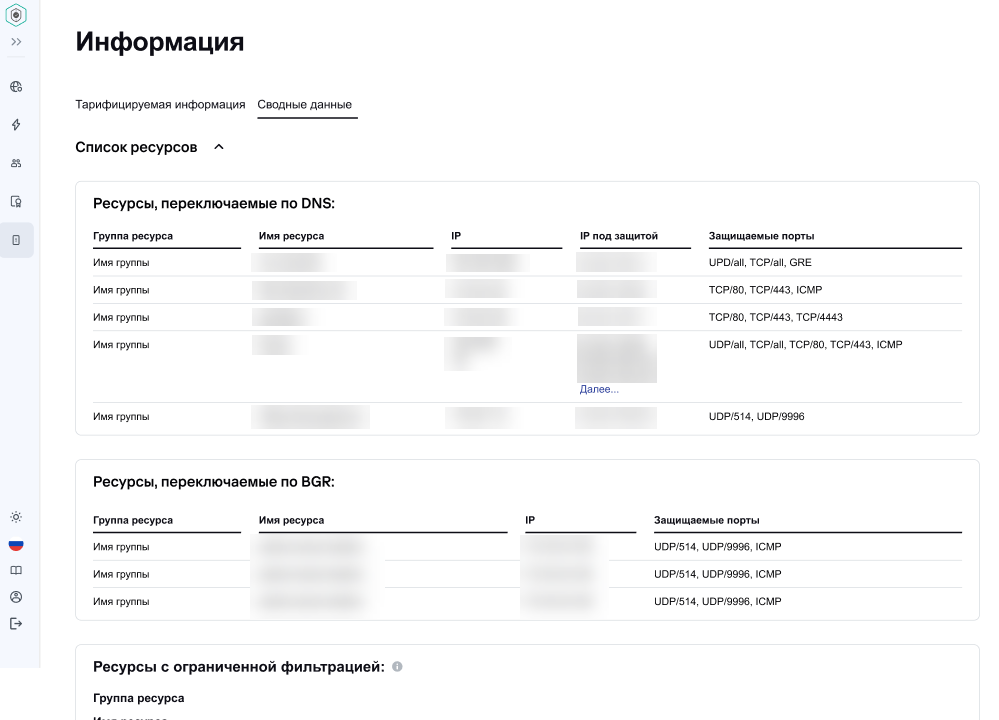Open the user profile icon in sidebar

[x=15, y=596]
